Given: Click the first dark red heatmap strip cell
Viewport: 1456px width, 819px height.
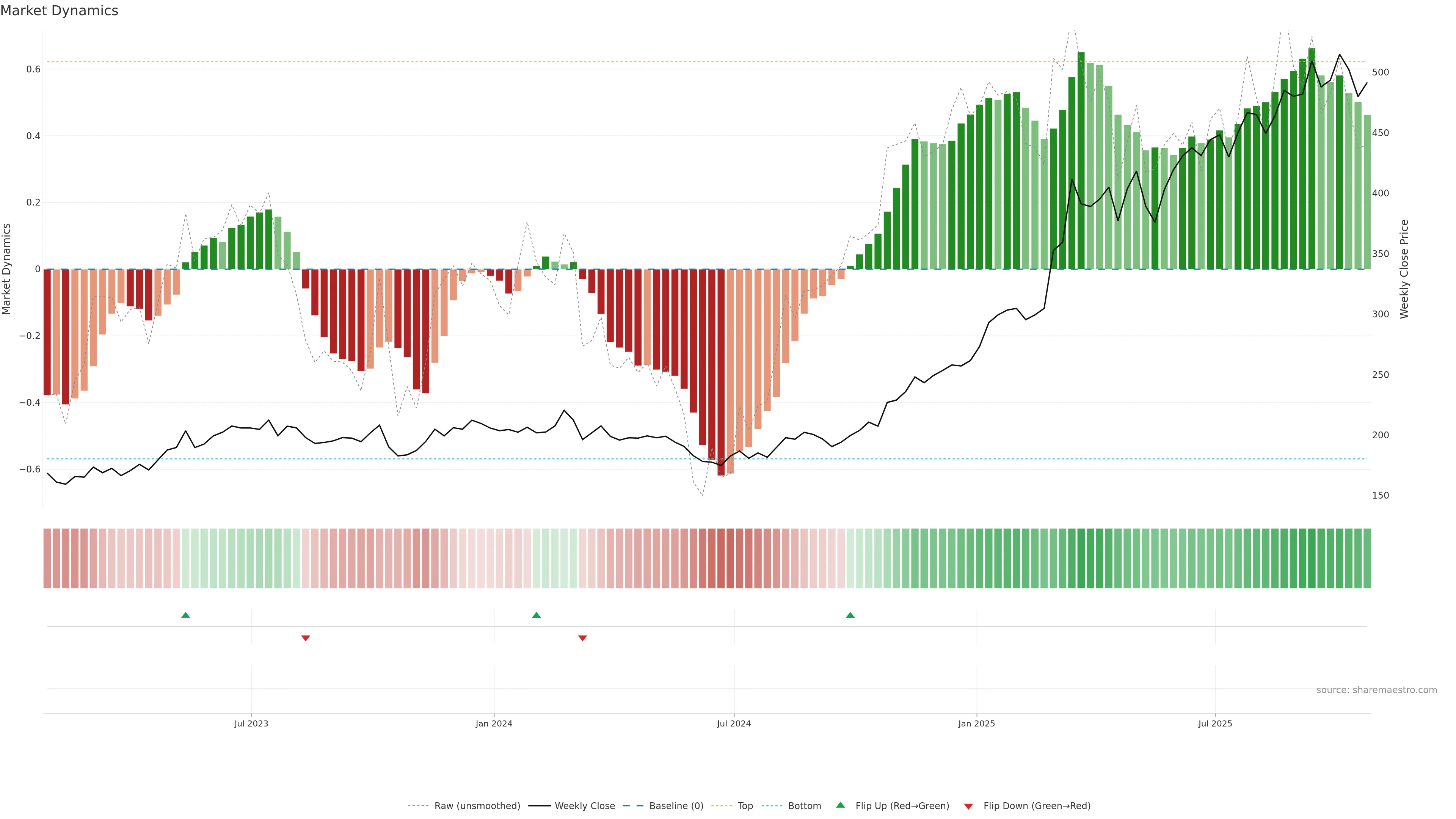Looking at the screenshot, I should click(x=47, y=559).
